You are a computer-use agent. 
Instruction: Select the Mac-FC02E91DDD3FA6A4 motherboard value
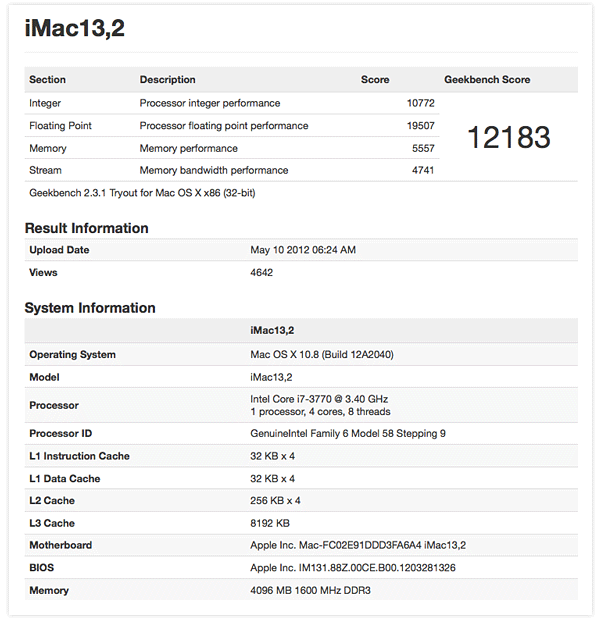358,545
